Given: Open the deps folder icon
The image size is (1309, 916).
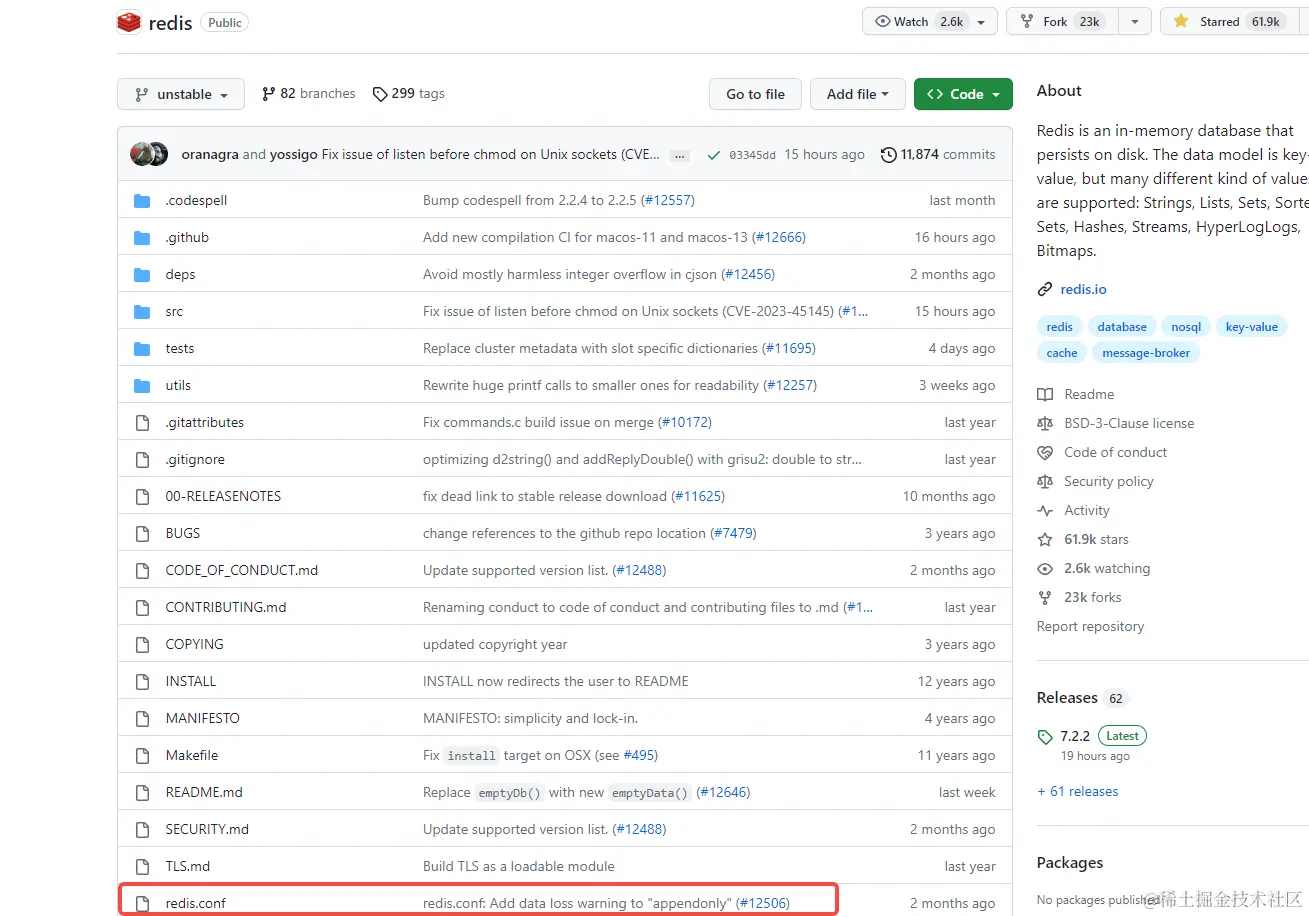Looking at the screenshot, I should (x=142, y=275).
